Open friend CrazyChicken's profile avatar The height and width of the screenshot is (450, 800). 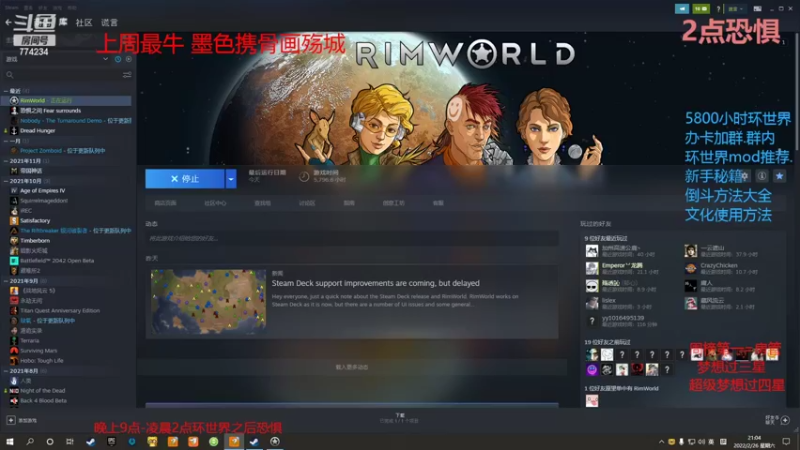coord(690,268)
